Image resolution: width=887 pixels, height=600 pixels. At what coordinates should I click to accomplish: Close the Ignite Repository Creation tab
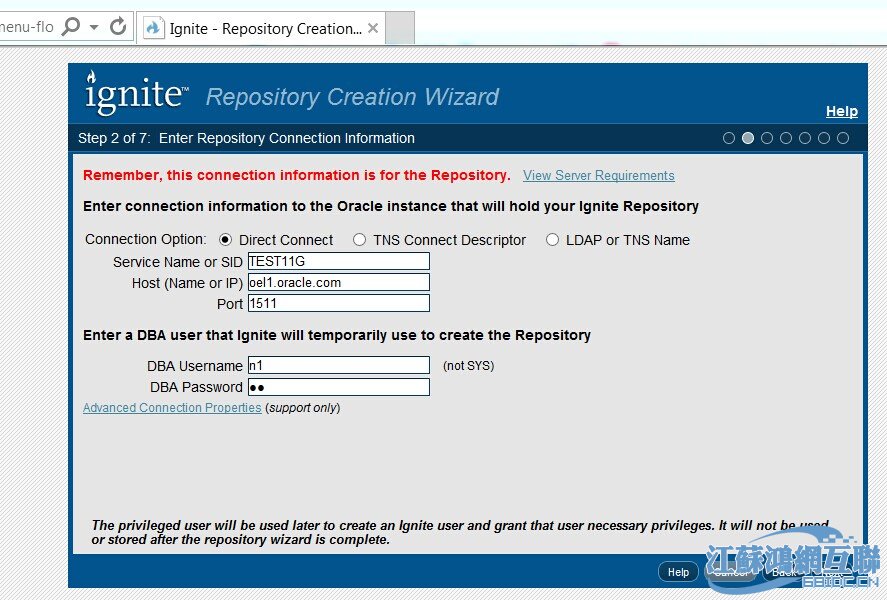(373, 28)
